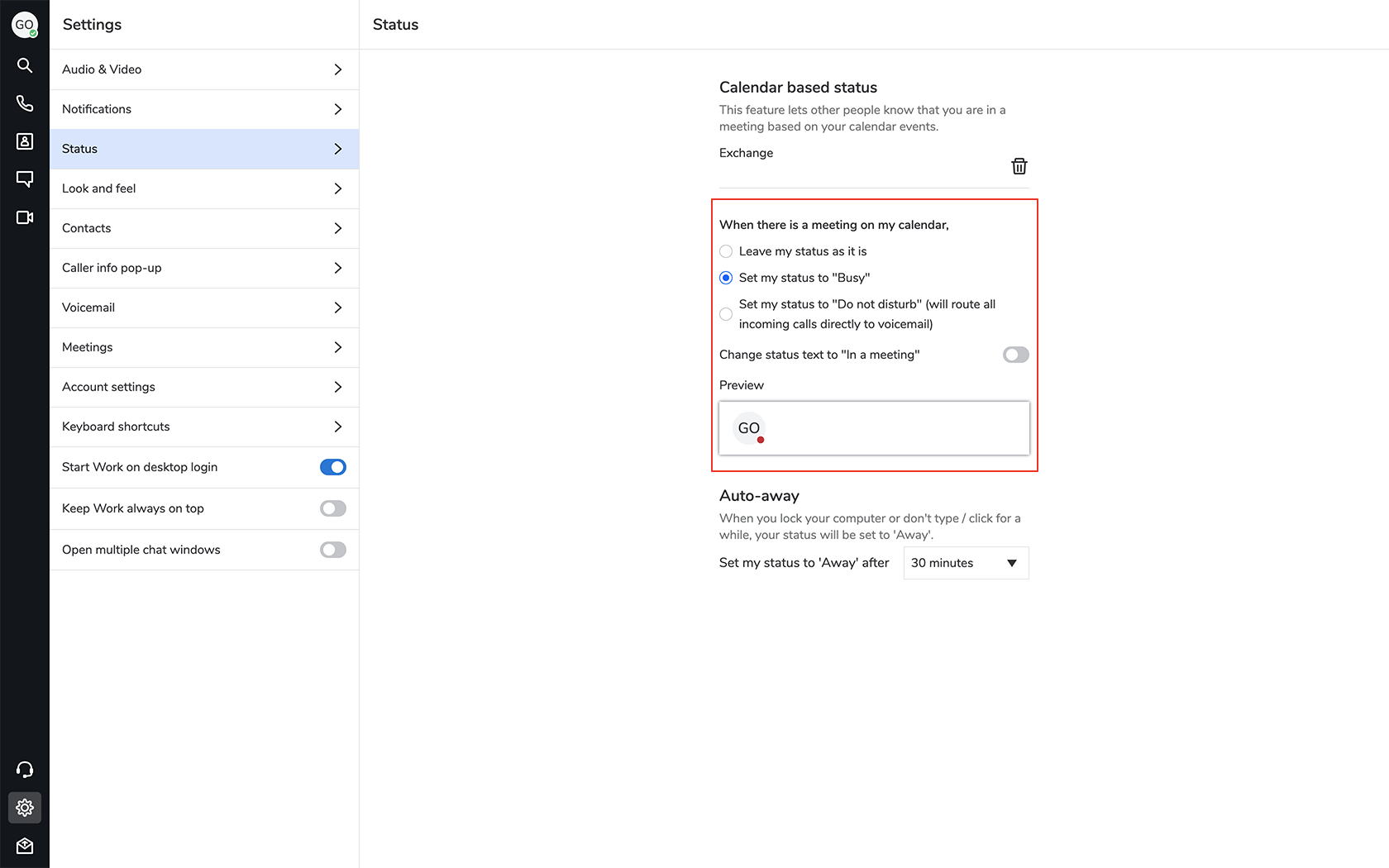This screenshot has width=1389, height=868.
Task: Open the chat messages icon
Action: point(25,179)
